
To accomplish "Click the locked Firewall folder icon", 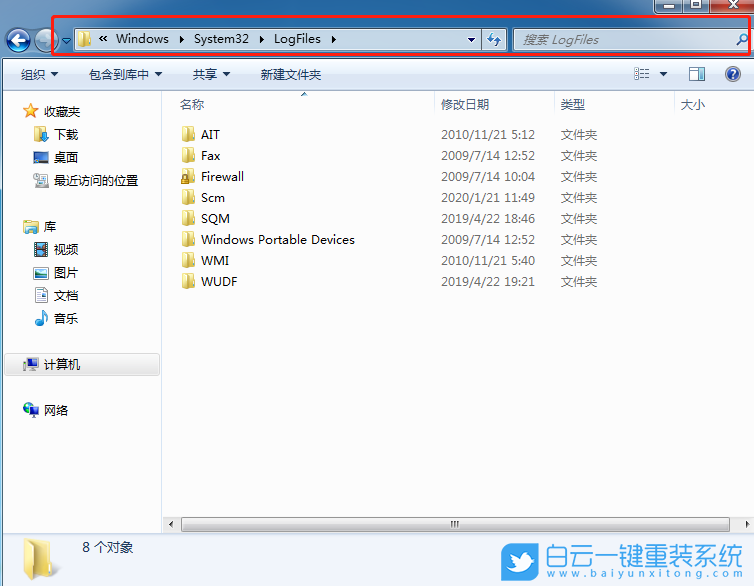I will tap(188, 176).
